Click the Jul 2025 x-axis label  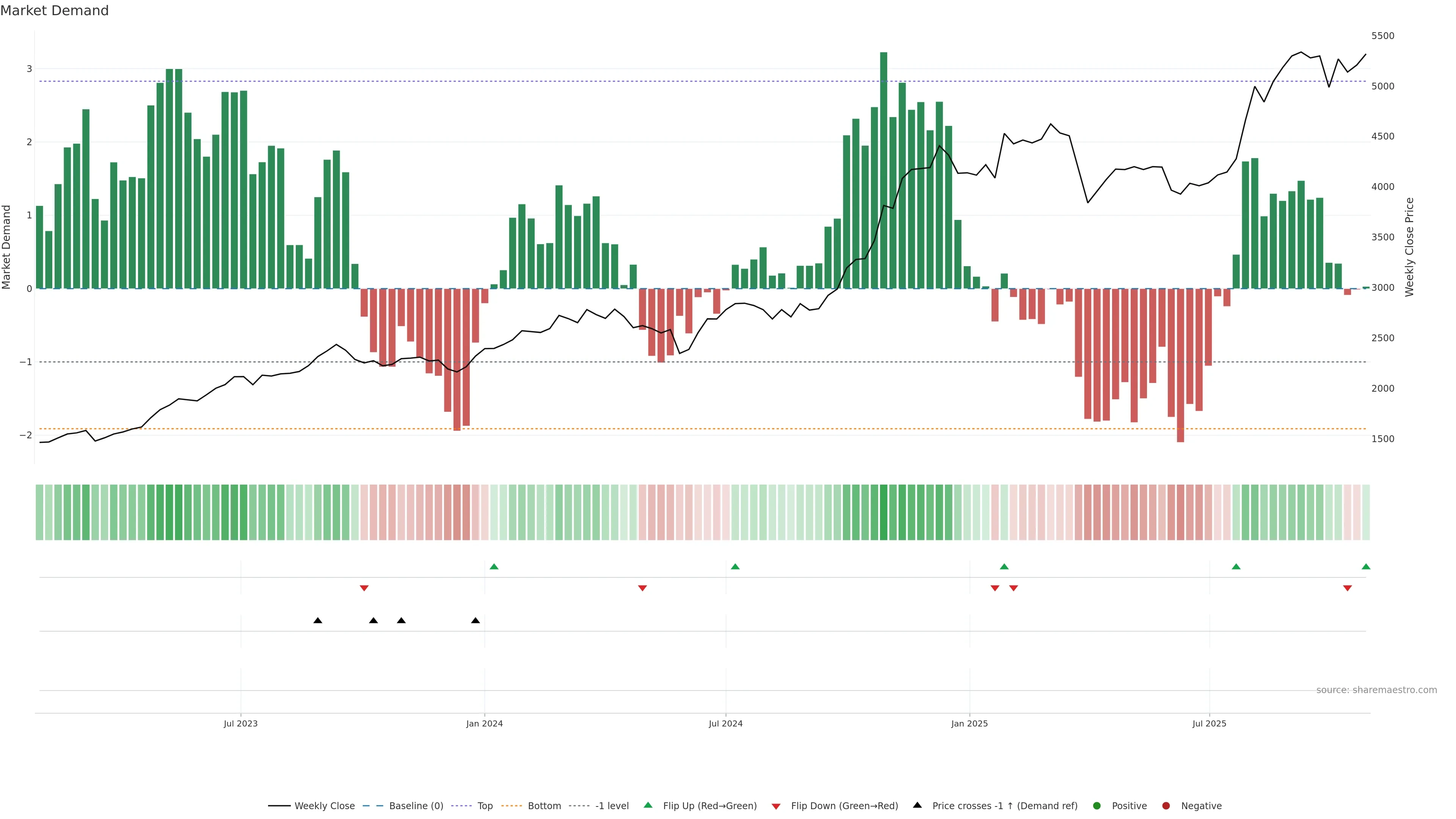tap(1209, 723)
